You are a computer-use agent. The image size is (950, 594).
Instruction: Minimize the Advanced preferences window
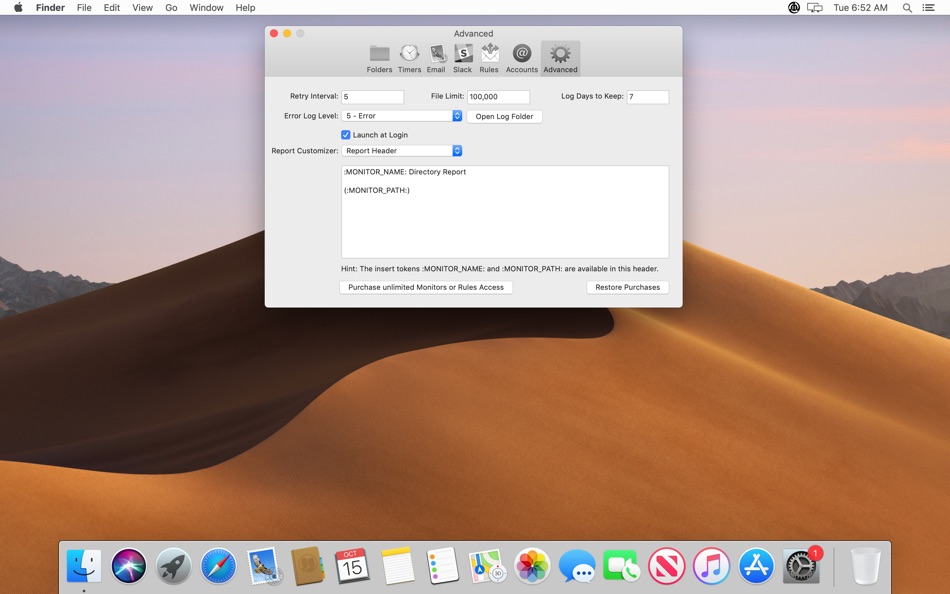point(287,33)
